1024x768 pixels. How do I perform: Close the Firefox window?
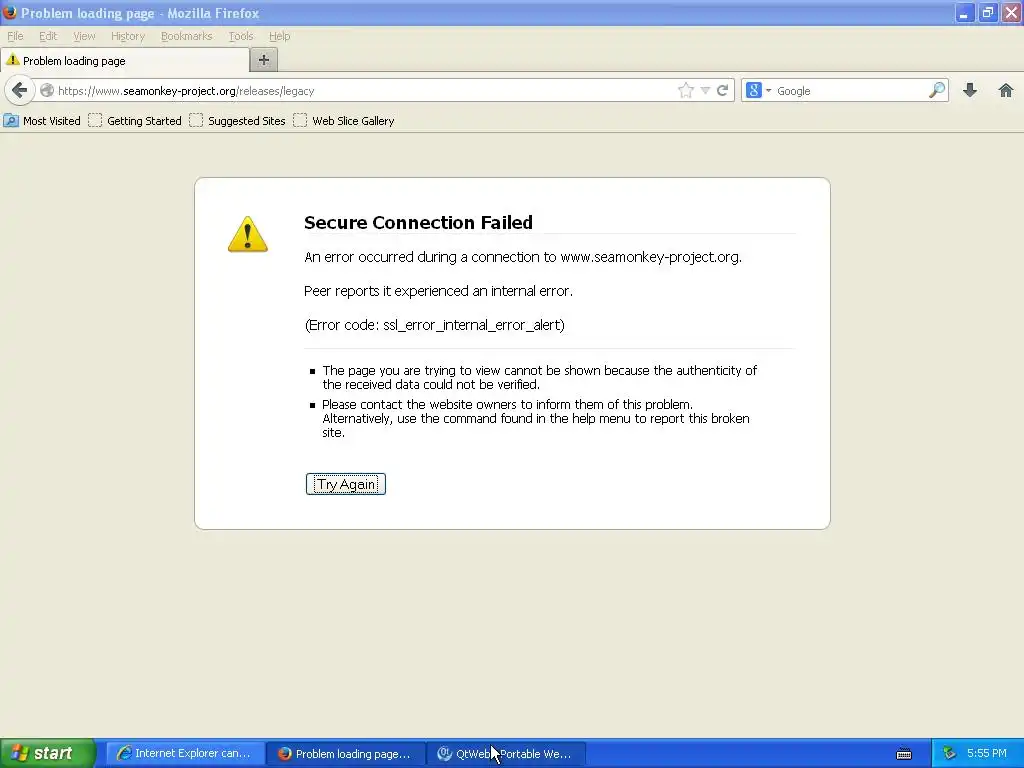(x=1012, y=13)
